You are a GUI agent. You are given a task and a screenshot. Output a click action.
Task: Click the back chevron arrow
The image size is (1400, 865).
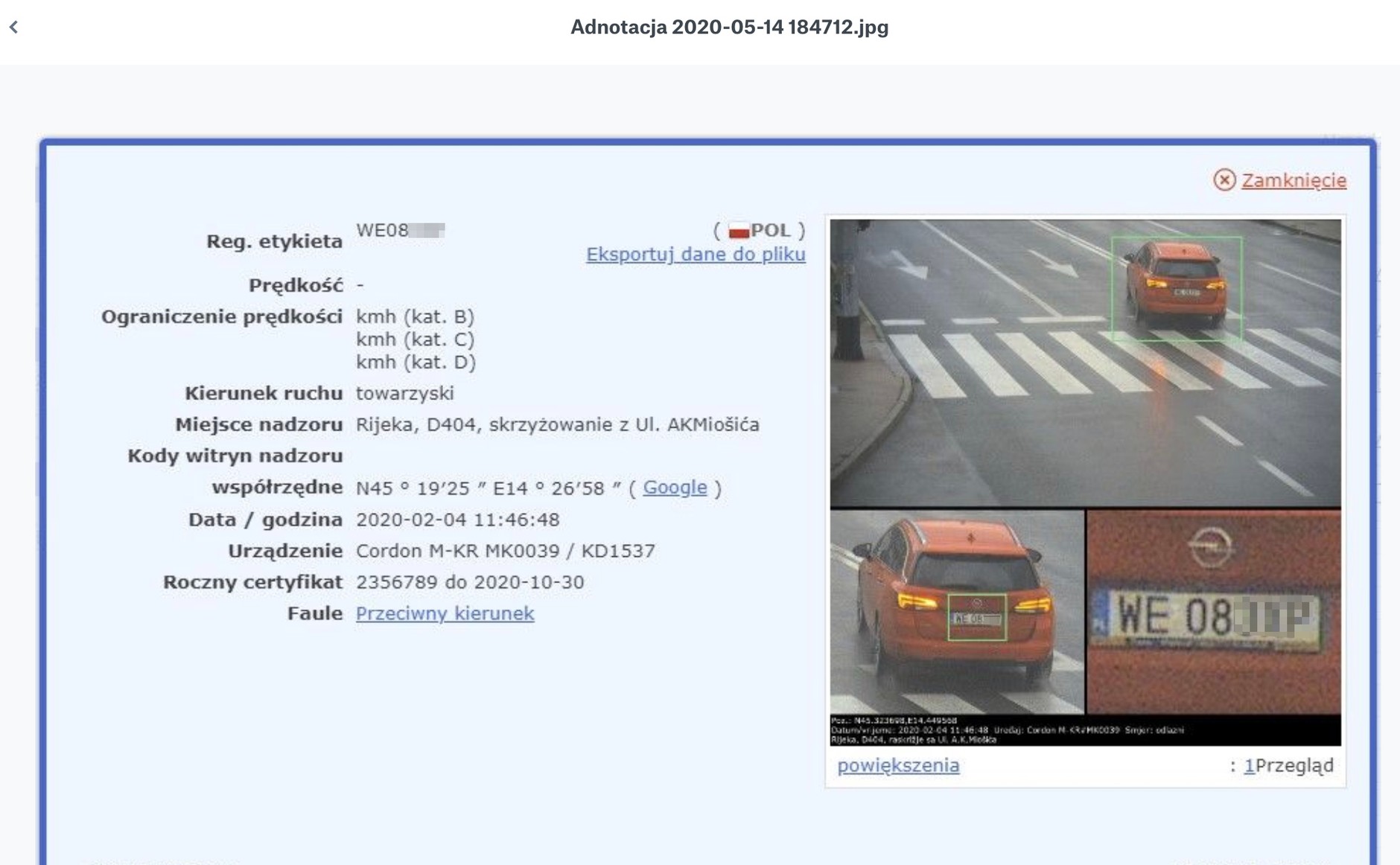pos(14,28)
